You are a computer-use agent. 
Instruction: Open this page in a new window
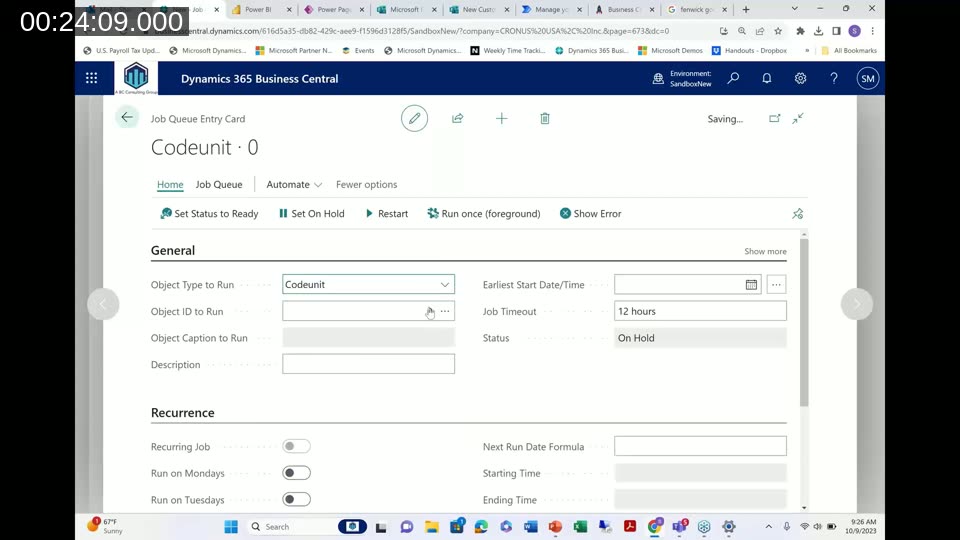[x=774, y=118]
